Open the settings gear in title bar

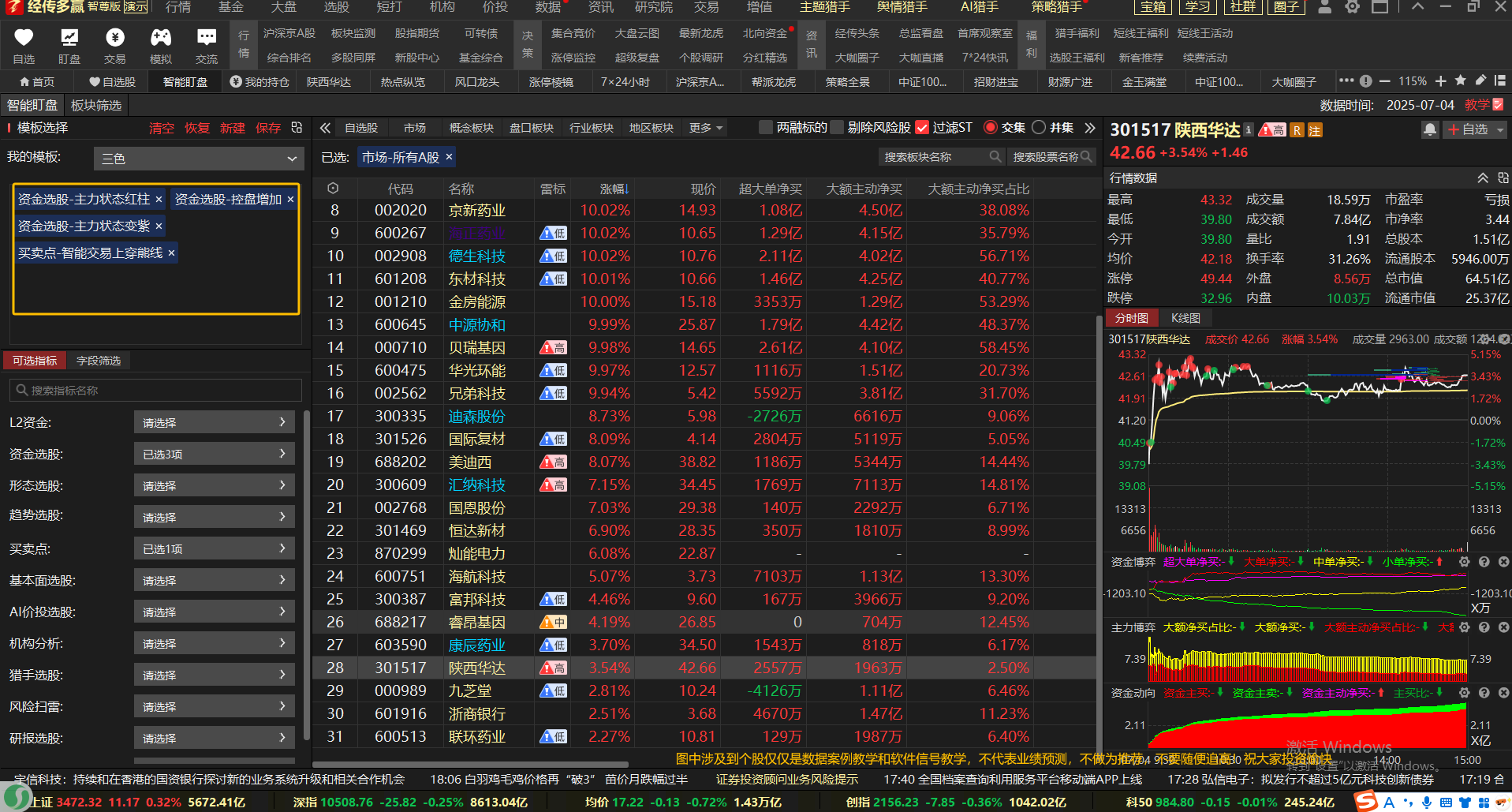[x=1352, y=7]
